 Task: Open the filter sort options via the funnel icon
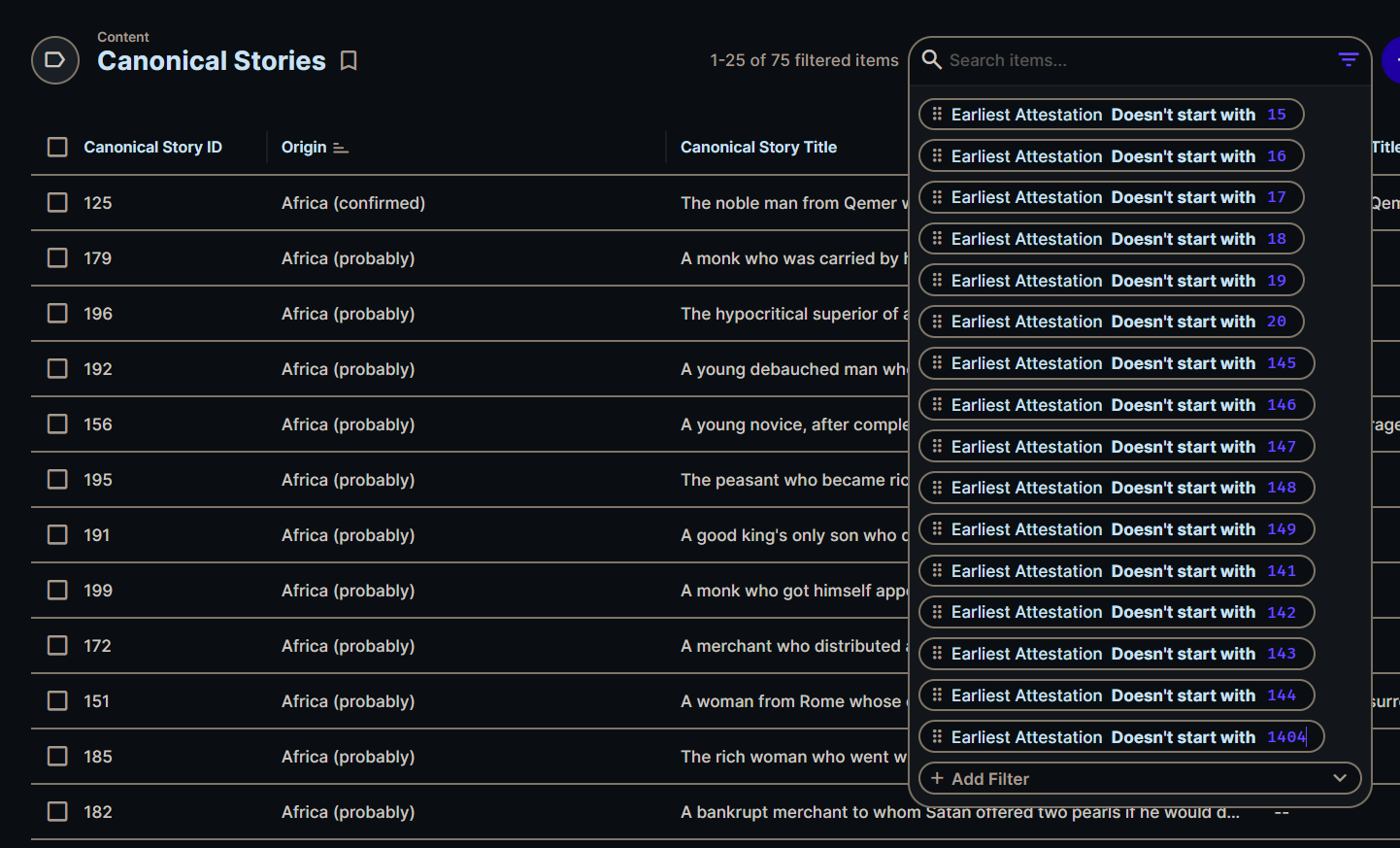1348,59
